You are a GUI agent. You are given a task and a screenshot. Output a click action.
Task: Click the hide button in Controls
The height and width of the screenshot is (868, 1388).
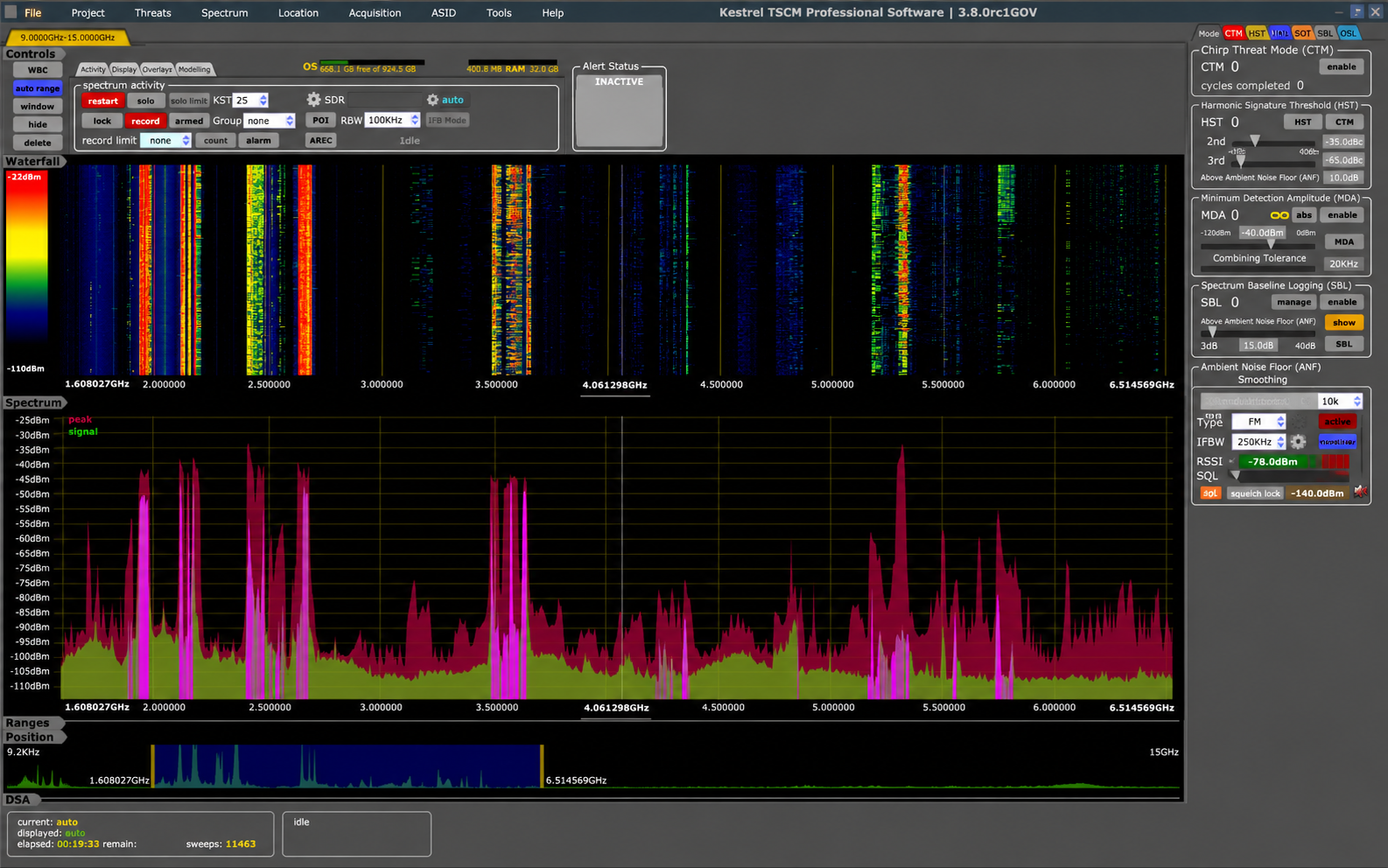38,124
